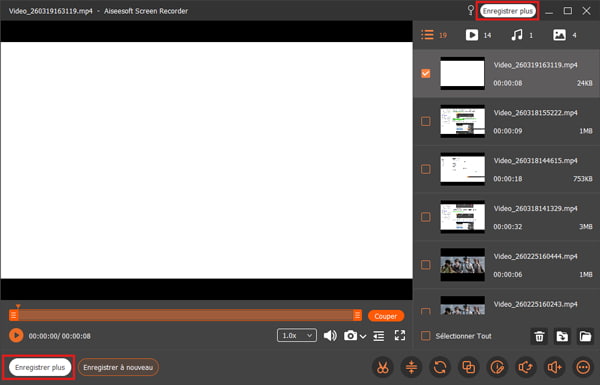The image size is (600, 385).
Task: Click file name Video_260318141329.mp4
Action: [535, 209]
